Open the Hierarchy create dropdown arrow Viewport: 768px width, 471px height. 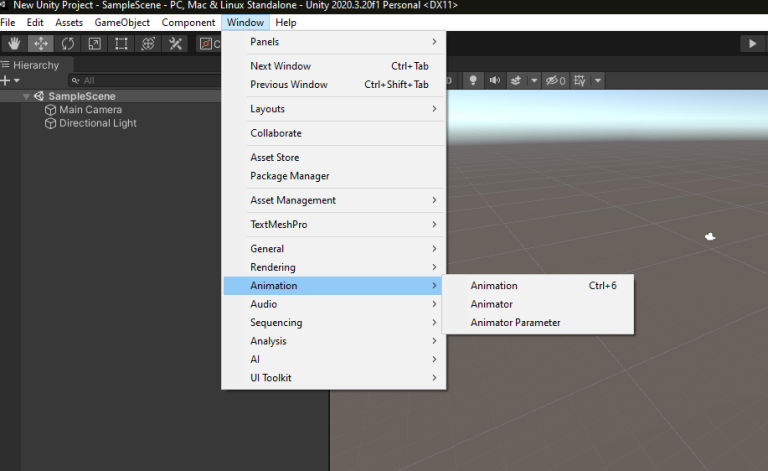(17, 80)
